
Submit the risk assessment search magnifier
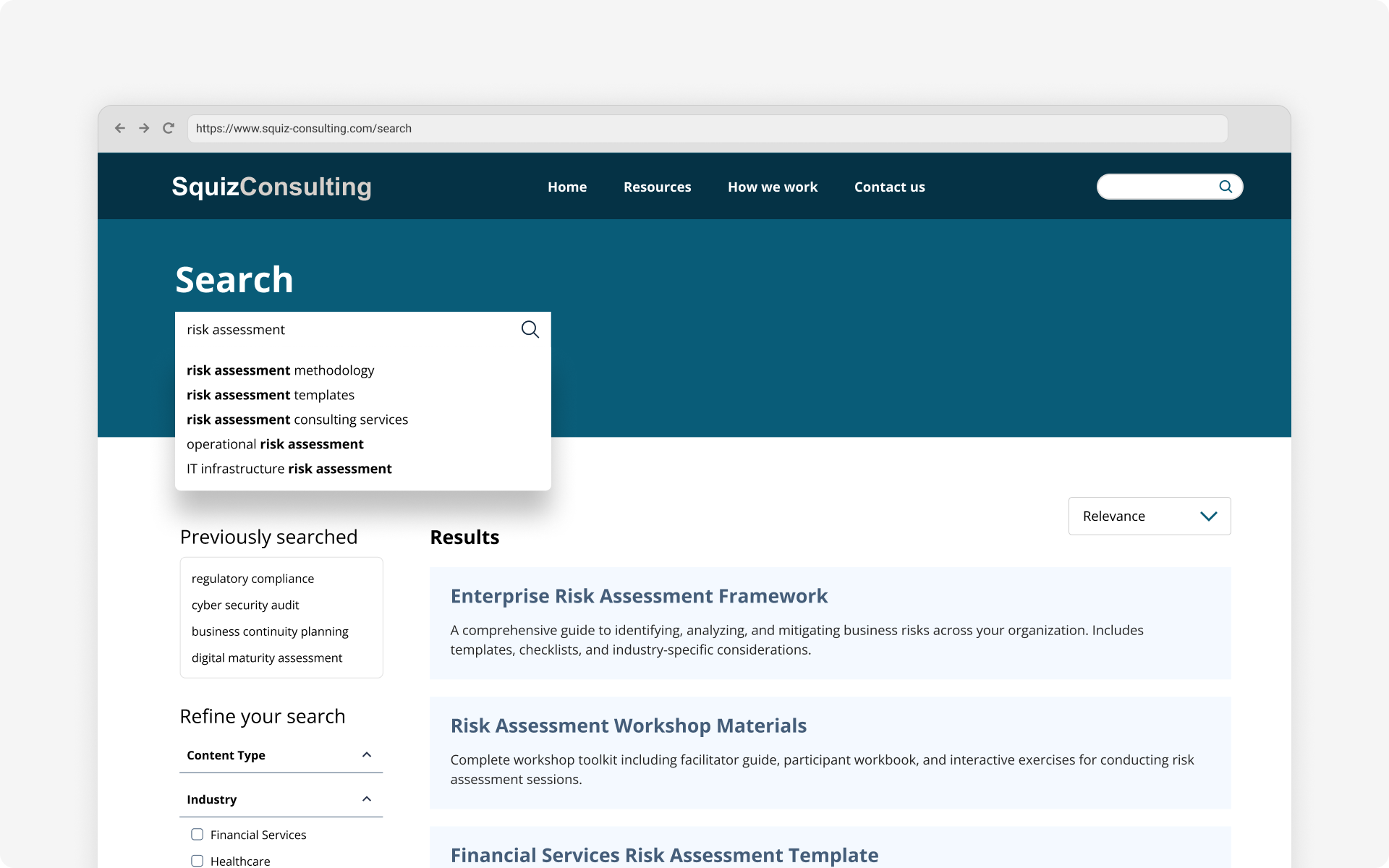[x=530, y=330]
